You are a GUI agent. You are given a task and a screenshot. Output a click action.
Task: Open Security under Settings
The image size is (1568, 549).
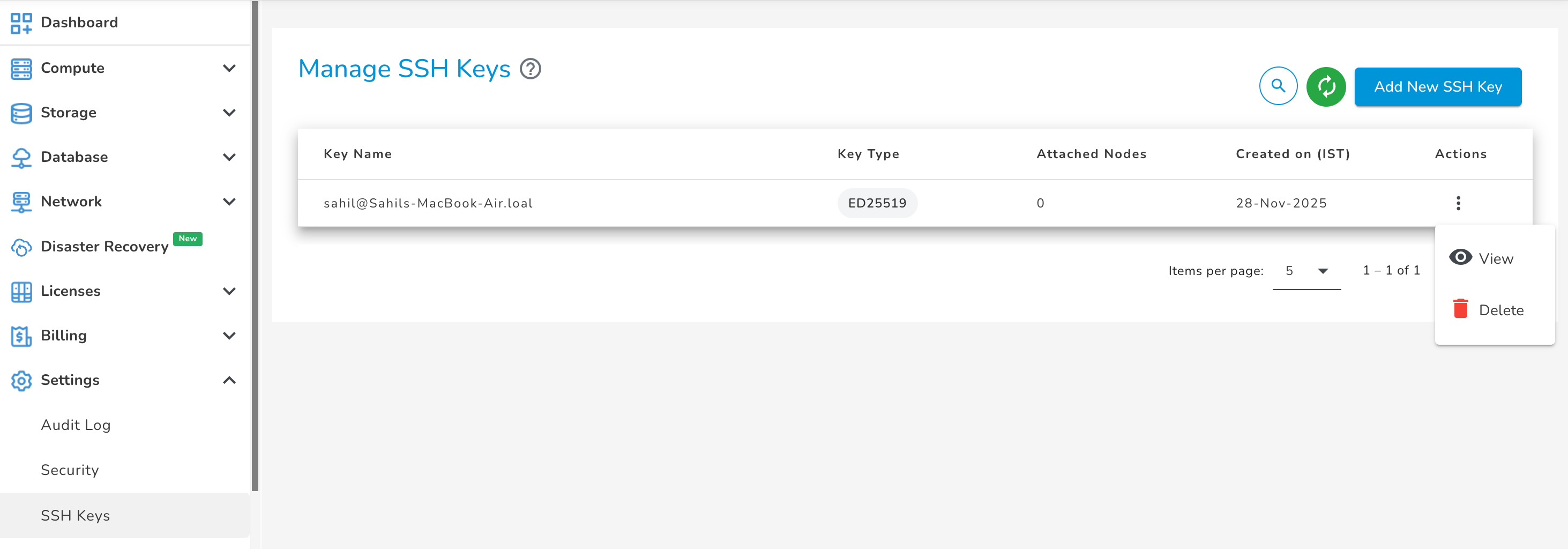pyautogui.click(x=69, y=470)
